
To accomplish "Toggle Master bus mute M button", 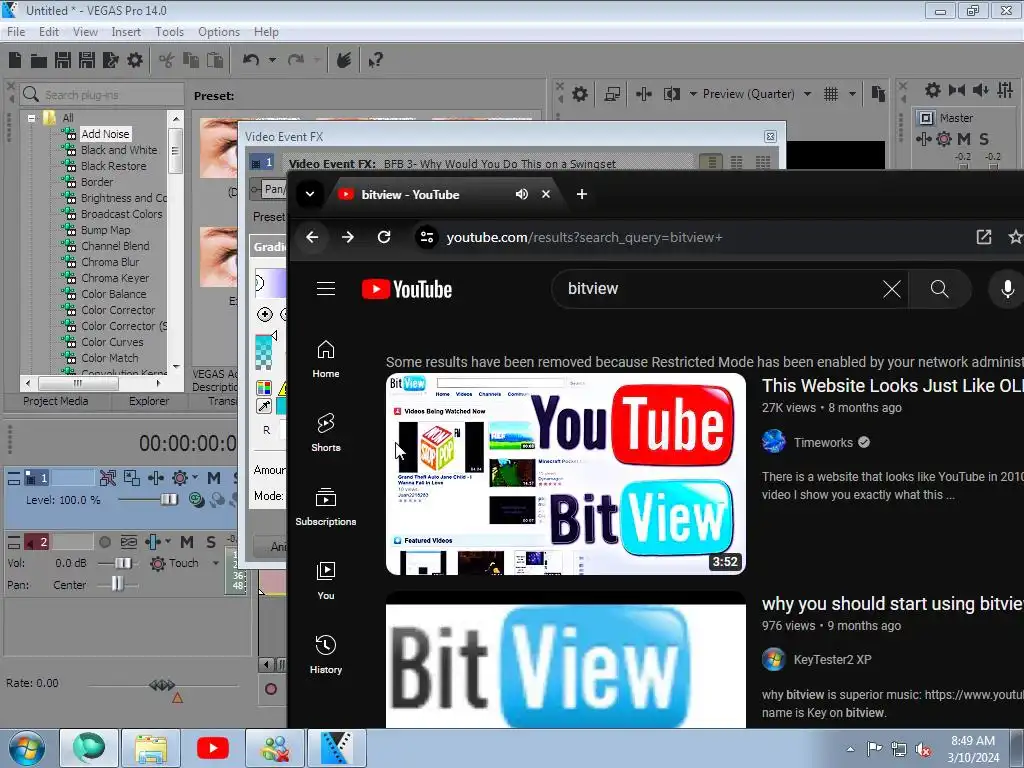I will [x=964, y=139].
